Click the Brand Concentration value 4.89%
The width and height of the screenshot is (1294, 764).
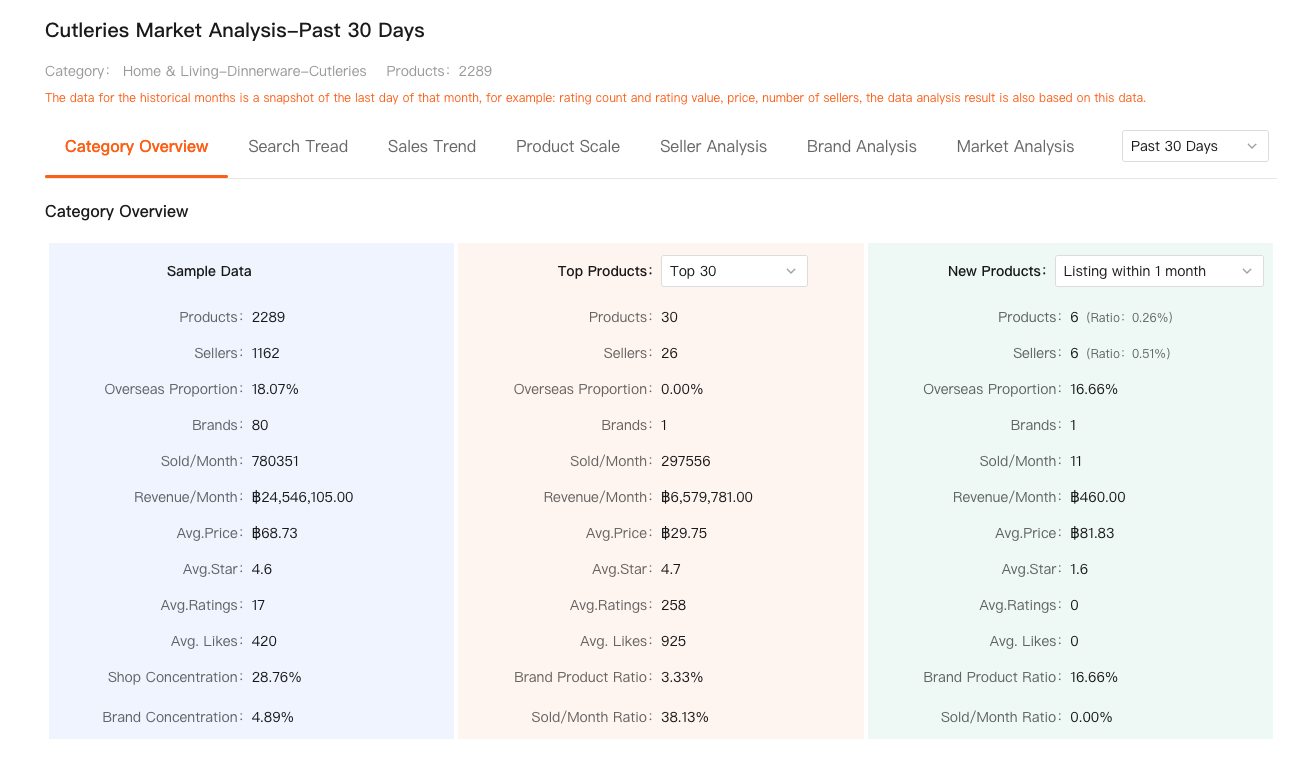[x=273, y=717]
